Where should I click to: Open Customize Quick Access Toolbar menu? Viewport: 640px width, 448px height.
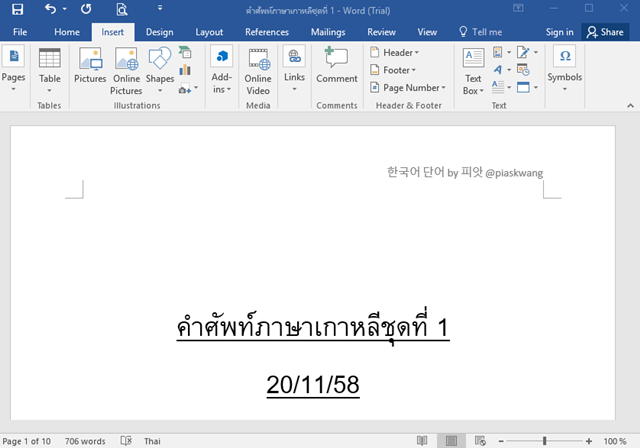click(160, 8)
